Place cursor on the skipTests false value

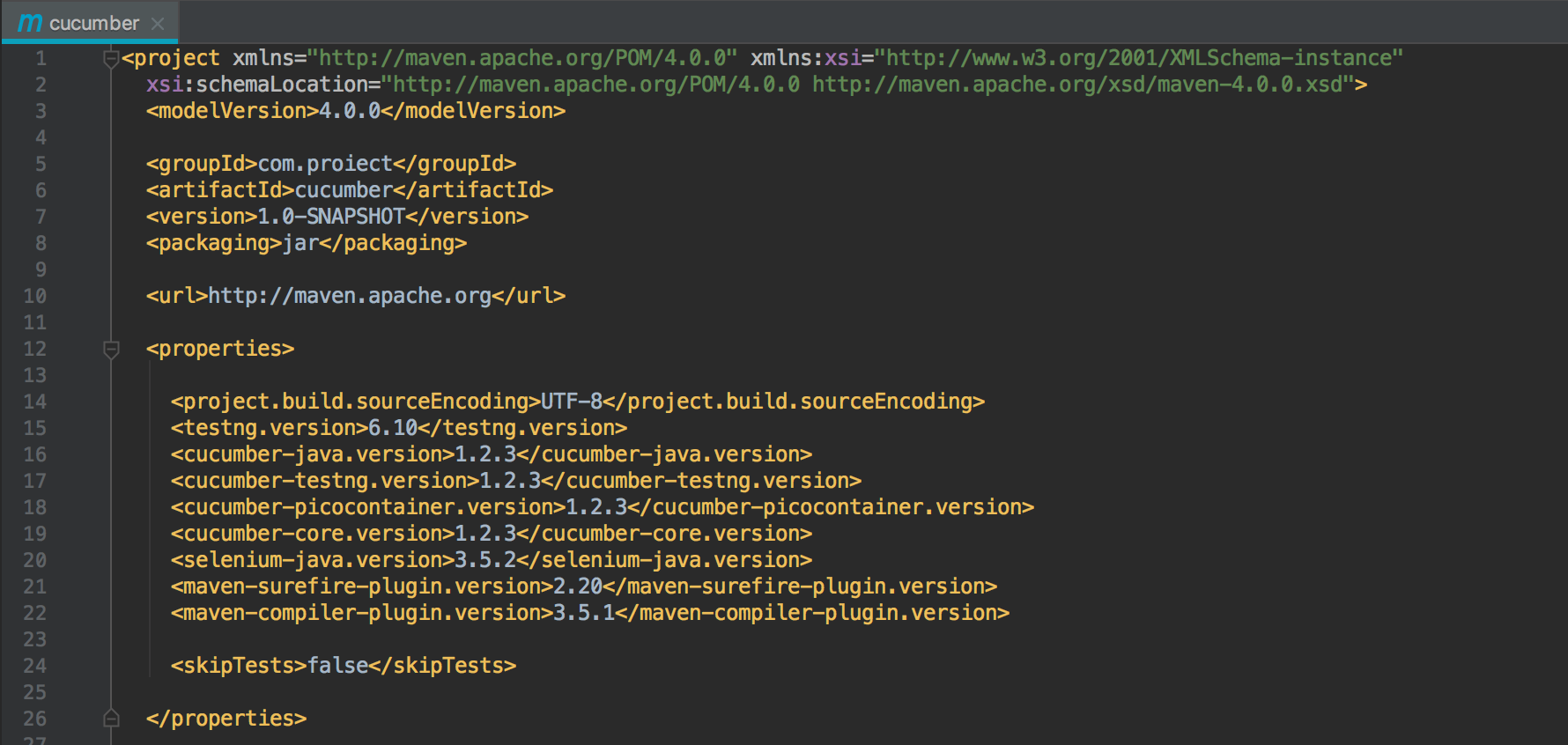click(x=337, y=666)
